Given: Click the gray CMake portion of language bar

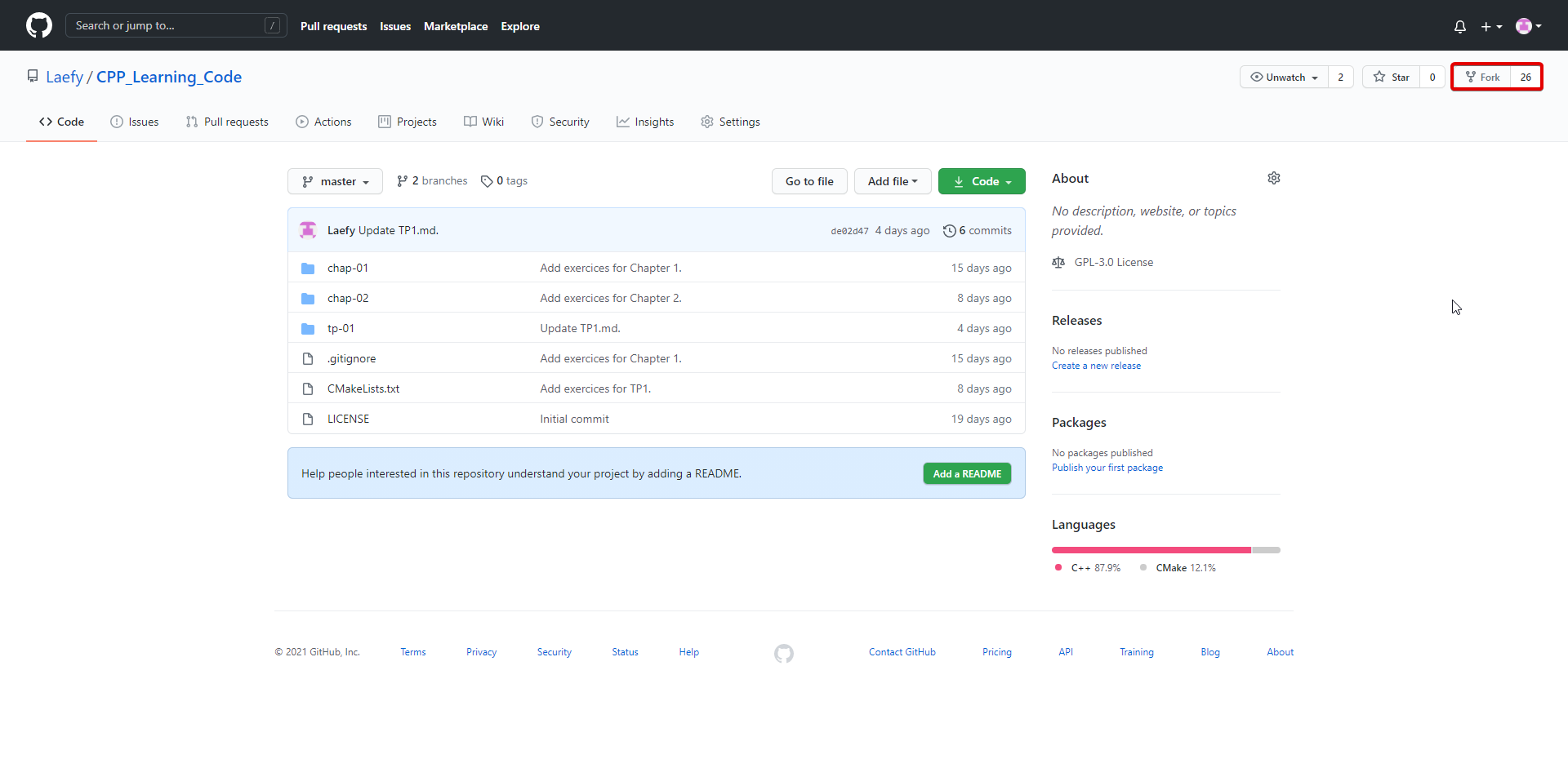Looking at the screenshot, I should (x=1266, y=550).
